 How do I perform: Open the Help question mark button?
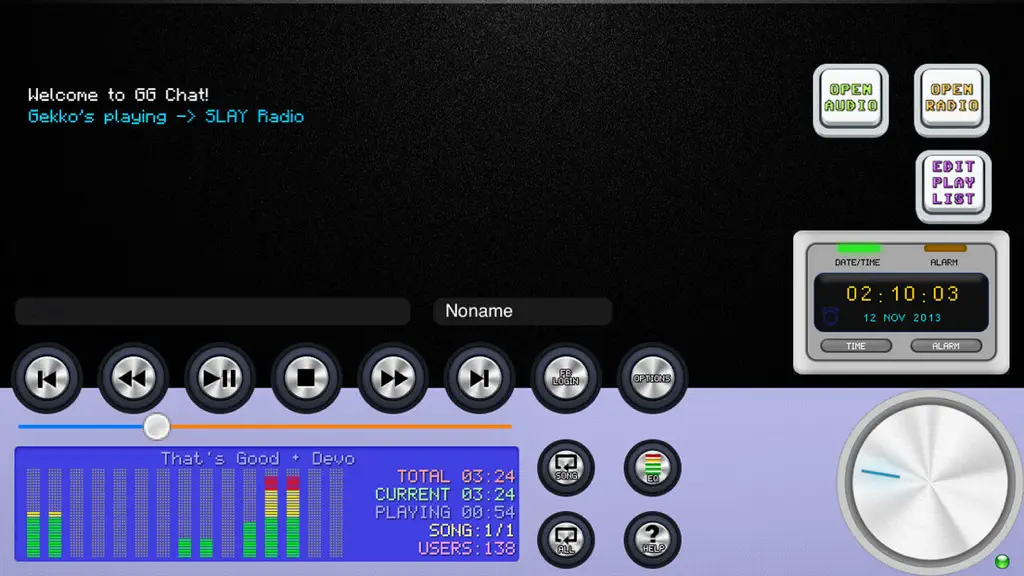click(x=652, y=539)
